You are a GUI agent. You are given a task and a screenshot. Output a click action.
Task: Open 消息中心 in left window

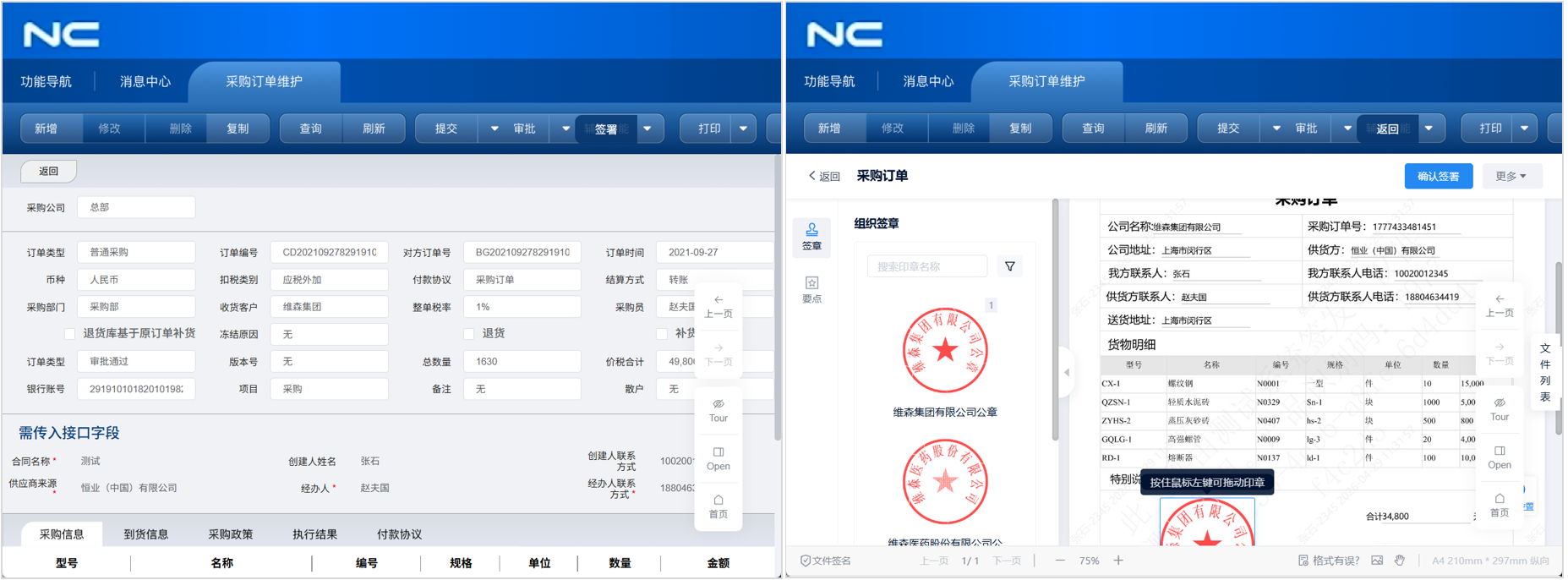(145, 82)
